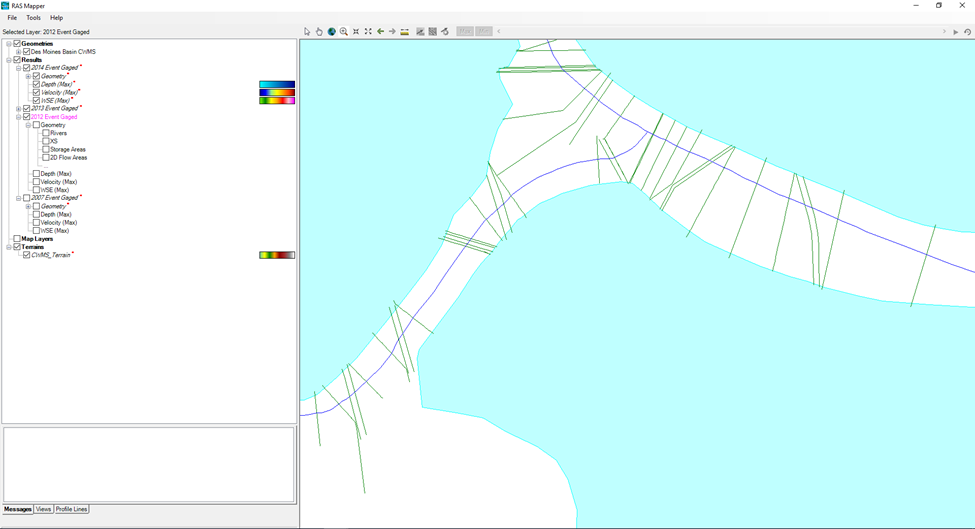Screen dimensions: 975x529
Task: Go to previous view green arrow
Action: (x=381, y=32)
